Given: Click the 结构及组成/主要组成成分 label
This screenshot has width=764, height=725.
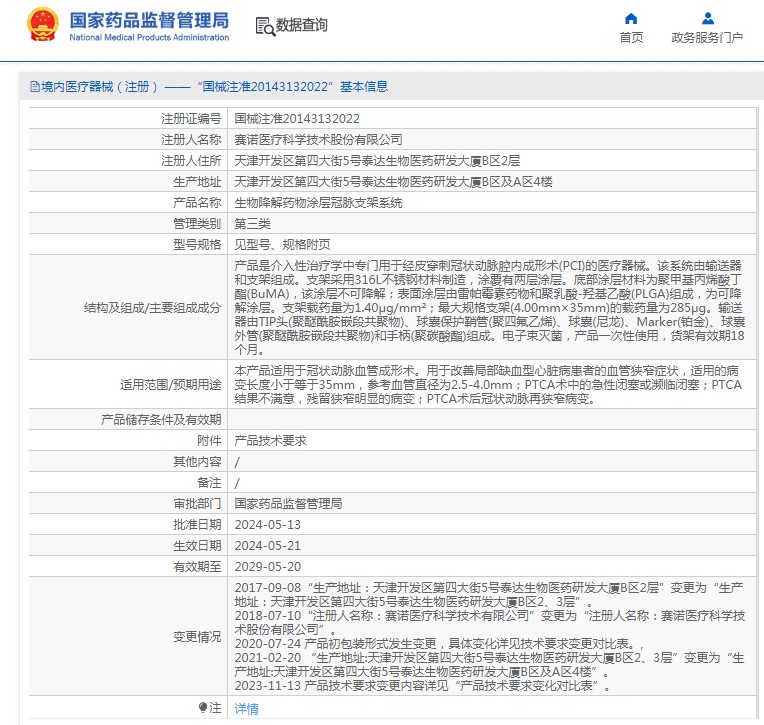Looking at the screenshot, I should tap(153, 307).
